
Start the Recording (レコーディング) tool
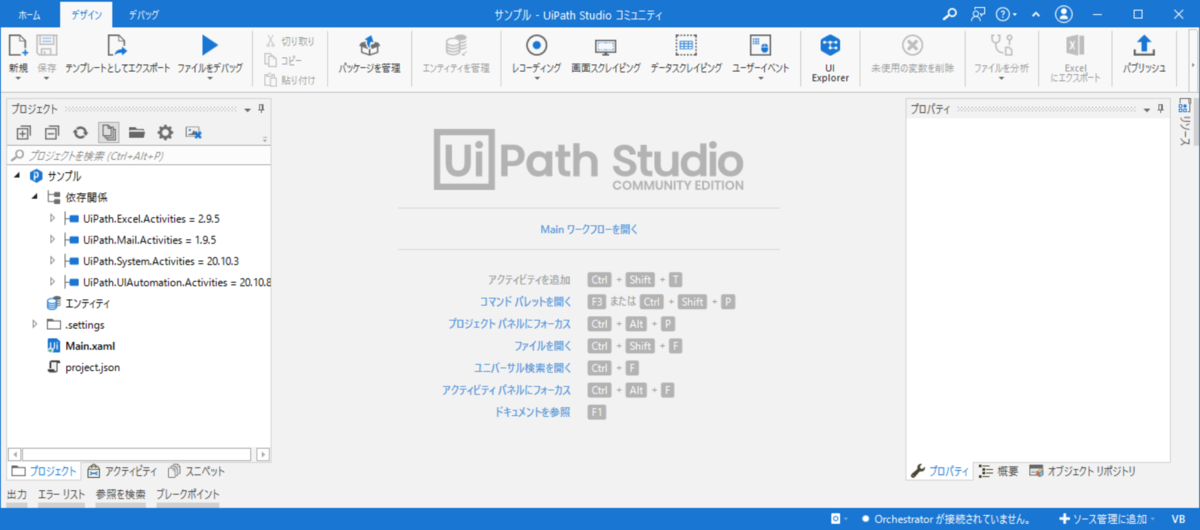pyautogui.click(x=536, y=57)
